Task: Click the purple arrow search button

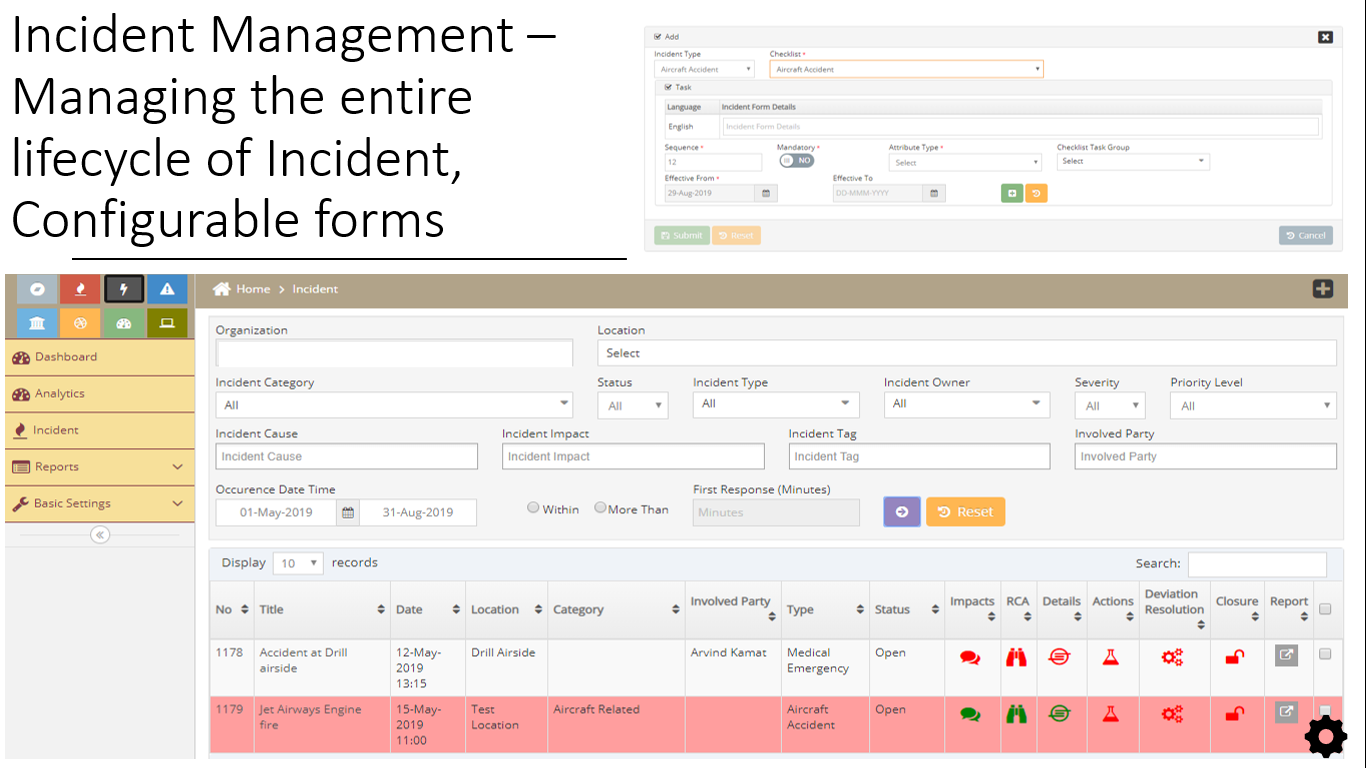Action: click(902, 512)
